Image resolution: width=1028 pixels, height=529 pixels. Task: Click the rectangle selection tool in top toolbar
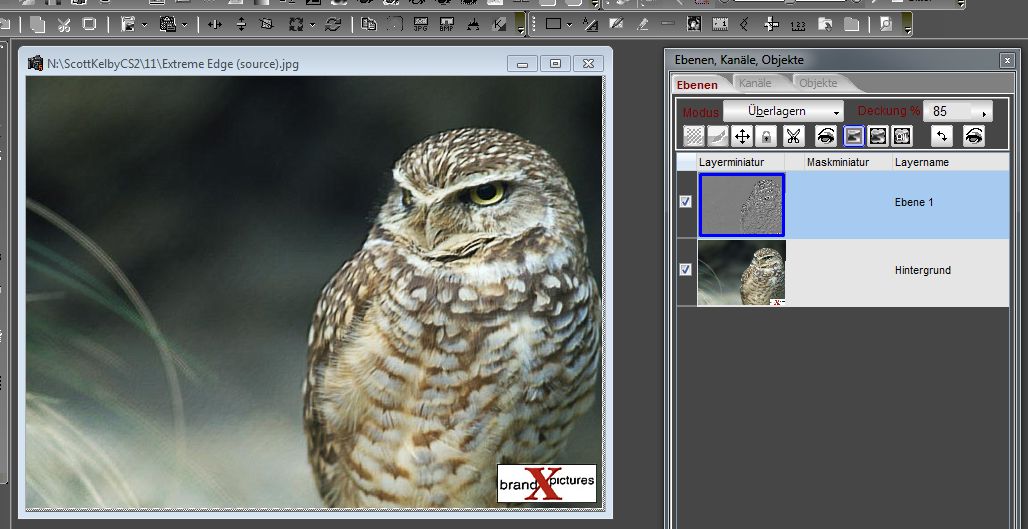pos(553,23)
